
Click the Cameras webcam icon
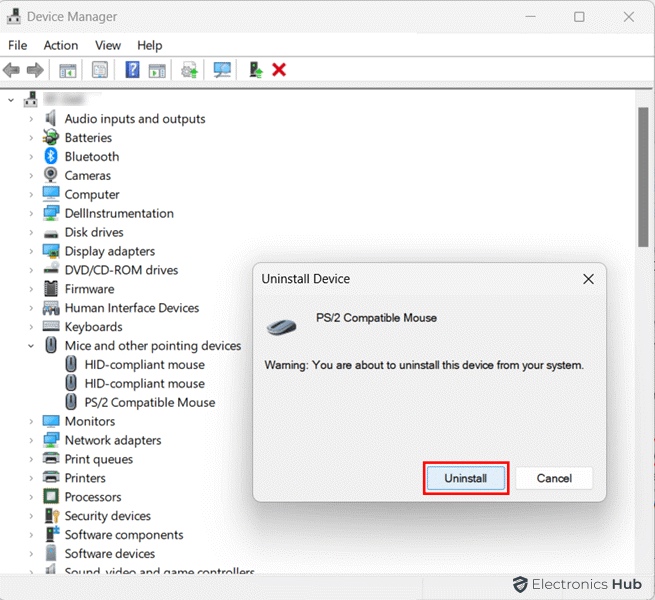51,175
